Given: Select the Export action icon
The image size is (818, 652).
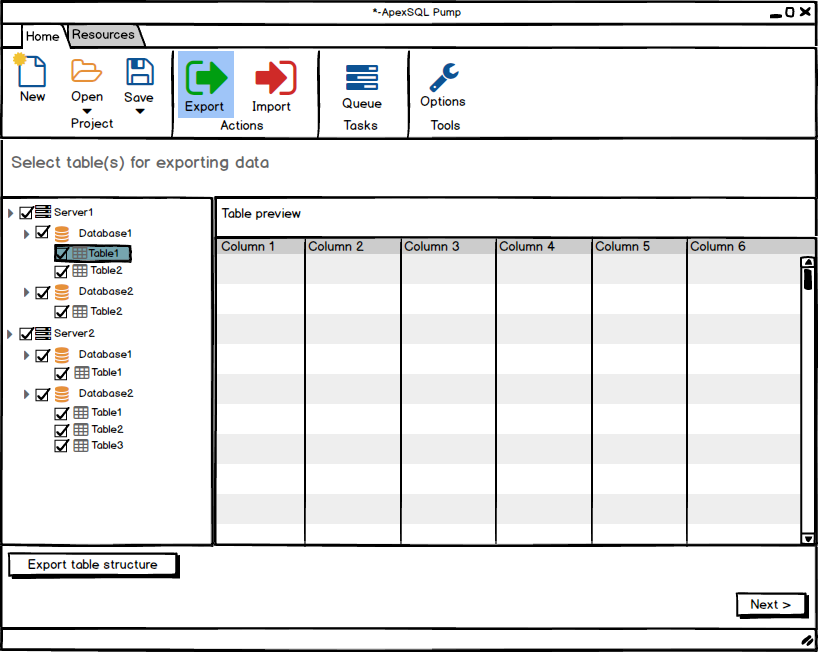Looking at the screenshot, I should coord(206,78).
